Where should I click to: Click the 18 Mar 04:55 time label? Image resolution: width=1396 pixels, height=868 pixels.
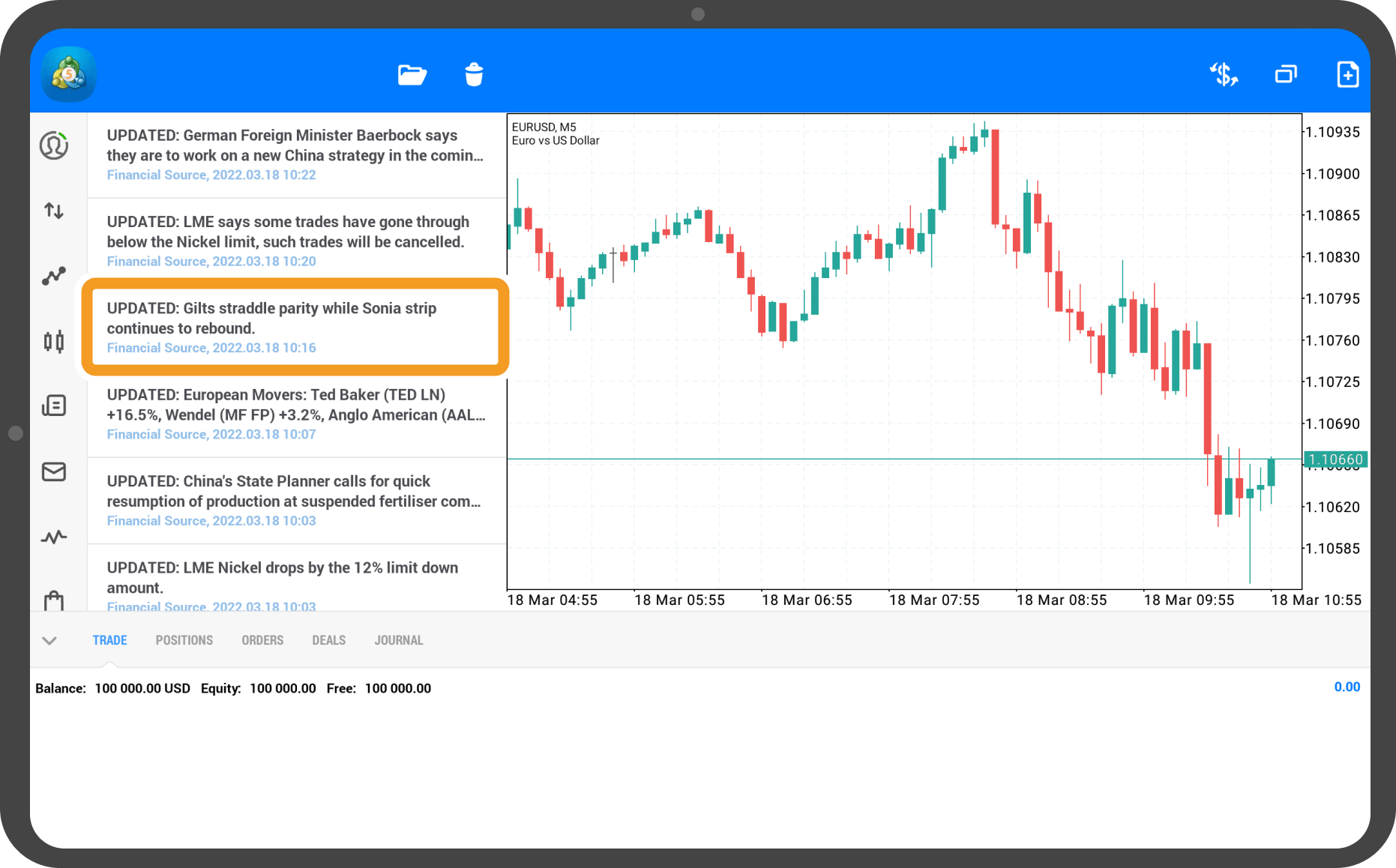click(x=553, y=600)
